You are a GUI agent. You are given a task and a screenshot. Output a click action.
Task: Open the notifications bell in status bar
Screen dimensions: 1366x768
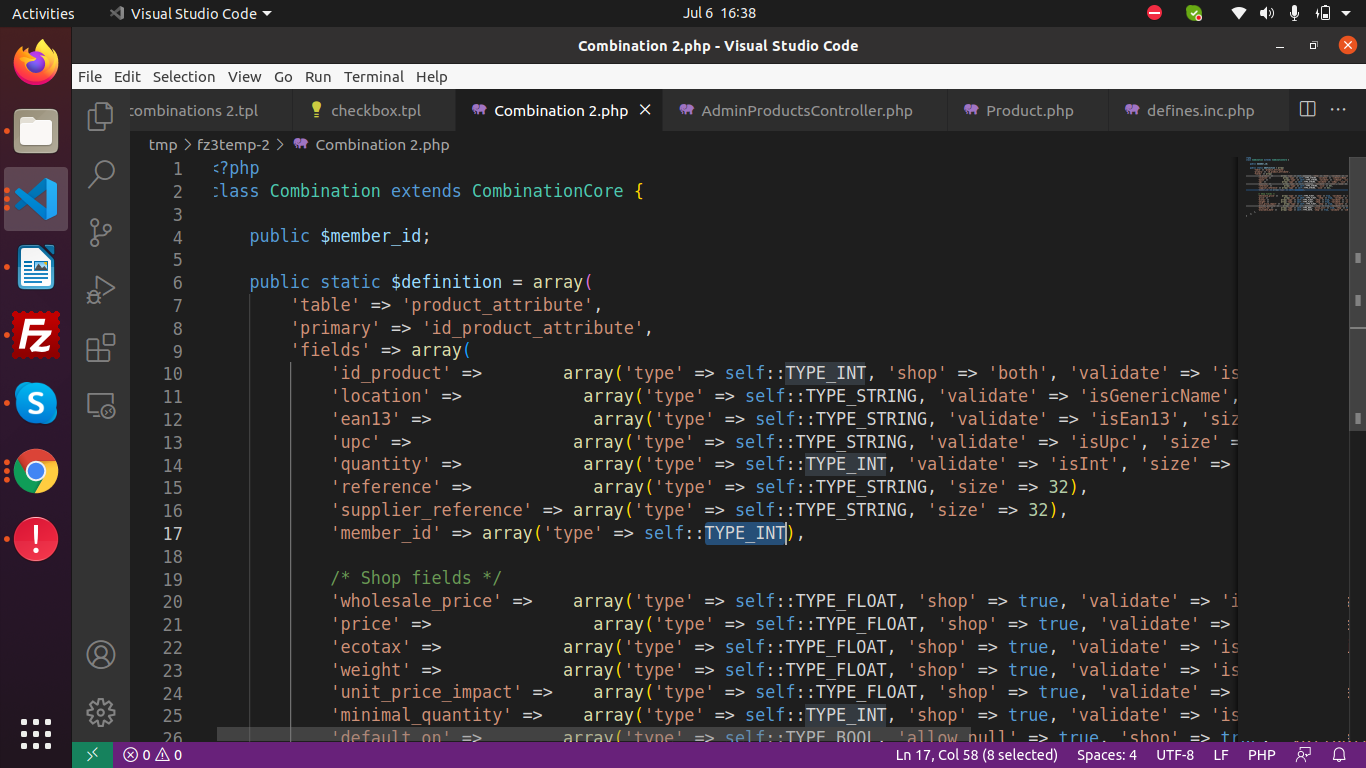(1339, 755)
